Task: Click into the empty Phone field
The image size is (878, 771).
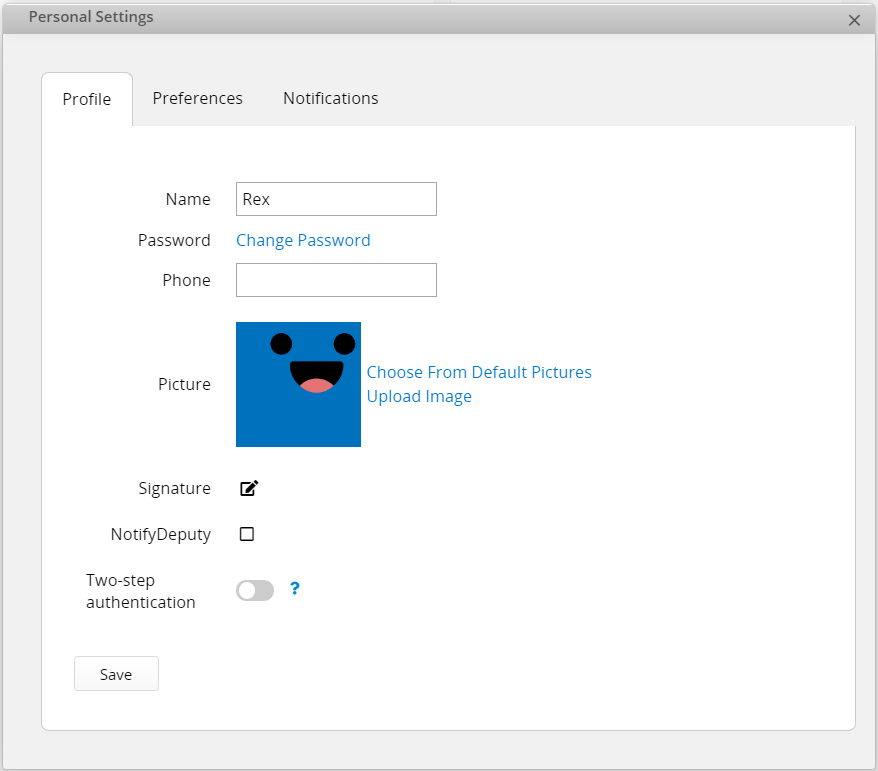Action: coord(336,280)
